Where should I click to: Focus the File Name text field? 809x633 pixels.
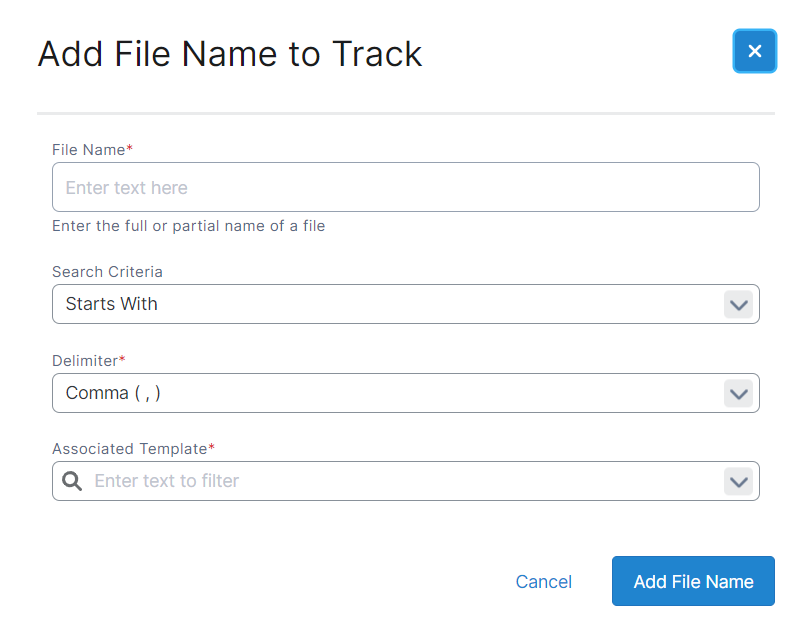[x=405, y=188]
